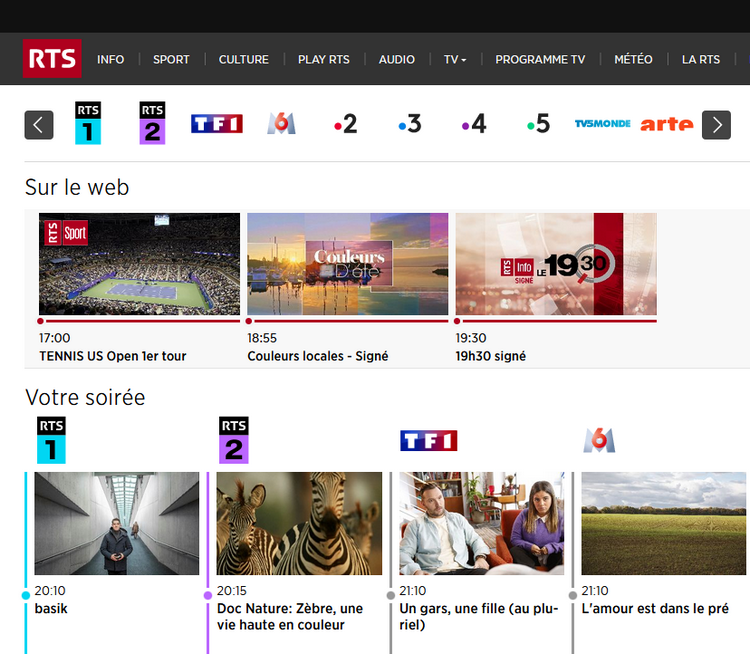Viewport: 750px width, 654px height.
Task: Select the RTS 2 channel logo in carousel
Action: pos(152,123)
